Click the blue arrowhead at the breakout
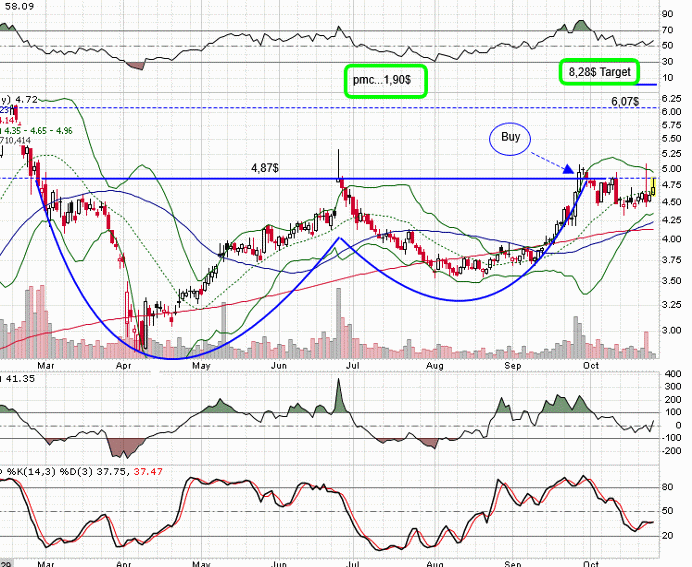Viewport: 692px width, 567px height. (x=581, y=171)
